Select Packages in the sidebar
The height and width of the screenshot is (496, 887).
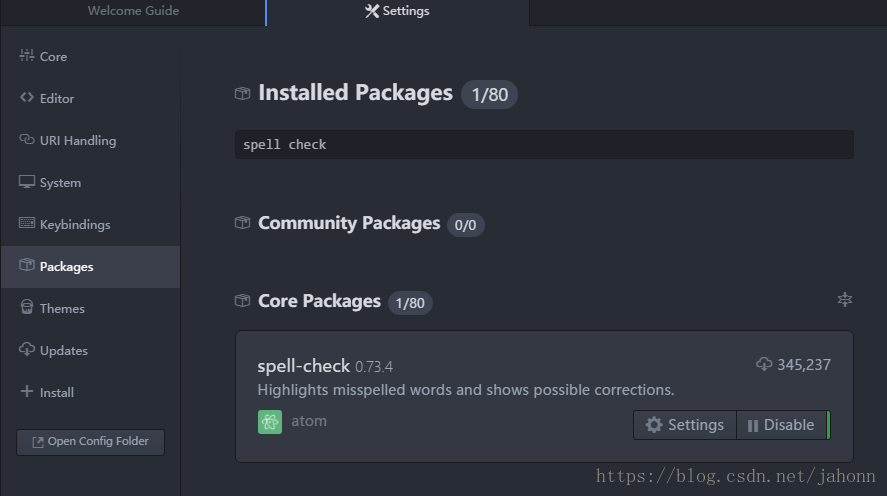(91, 267)
